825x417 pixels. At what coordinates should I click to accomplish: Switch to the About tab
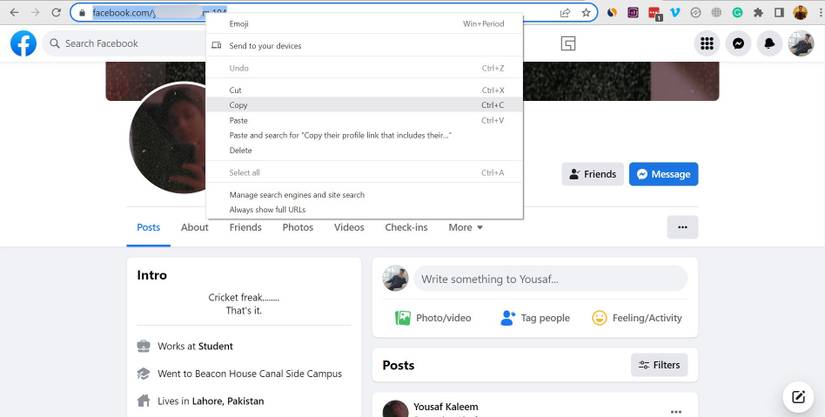coord(195,227)
